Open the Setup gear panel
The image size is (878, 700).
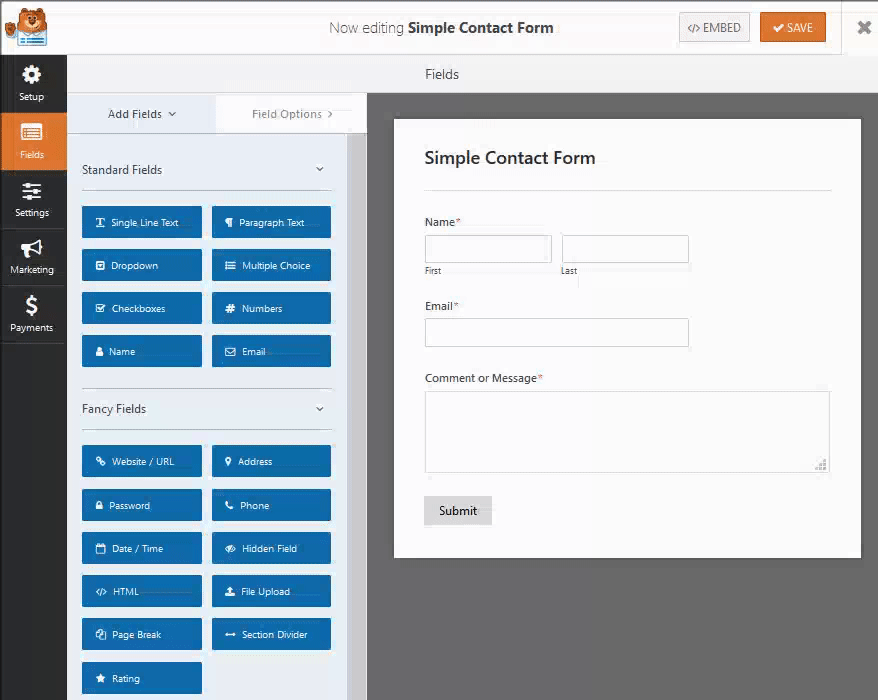(x=32, y=83)
